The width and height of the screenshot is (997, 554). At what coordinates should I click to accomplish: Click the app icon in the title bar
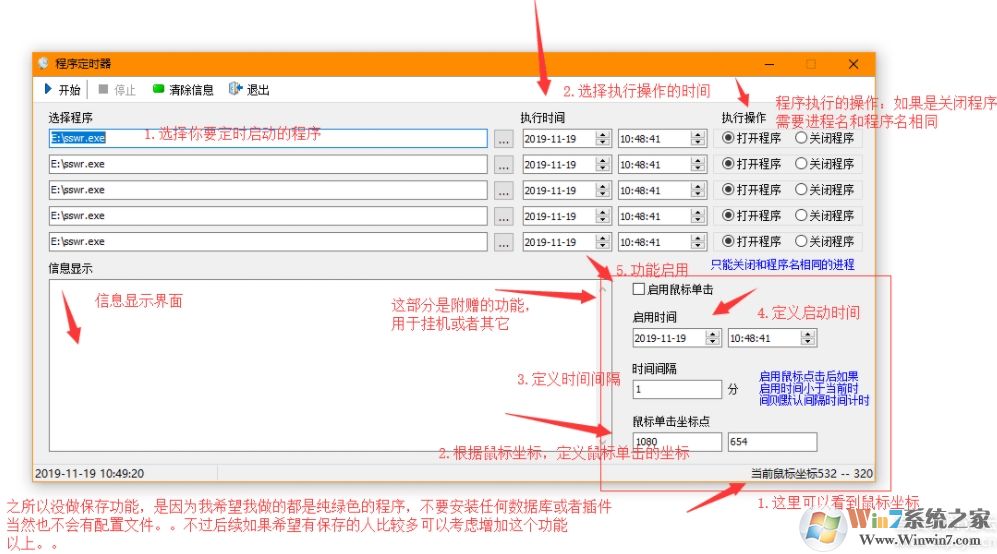(x=44, y=63)
